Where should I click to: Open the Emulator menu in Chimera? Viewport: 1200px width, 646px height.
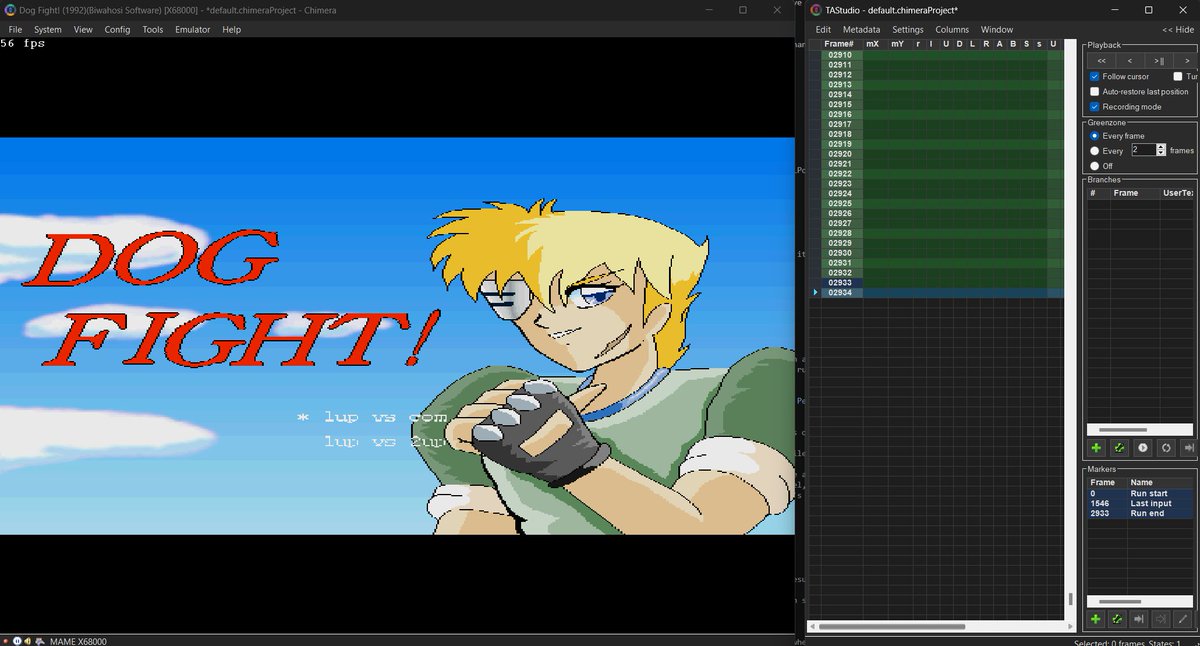point(193,29)
